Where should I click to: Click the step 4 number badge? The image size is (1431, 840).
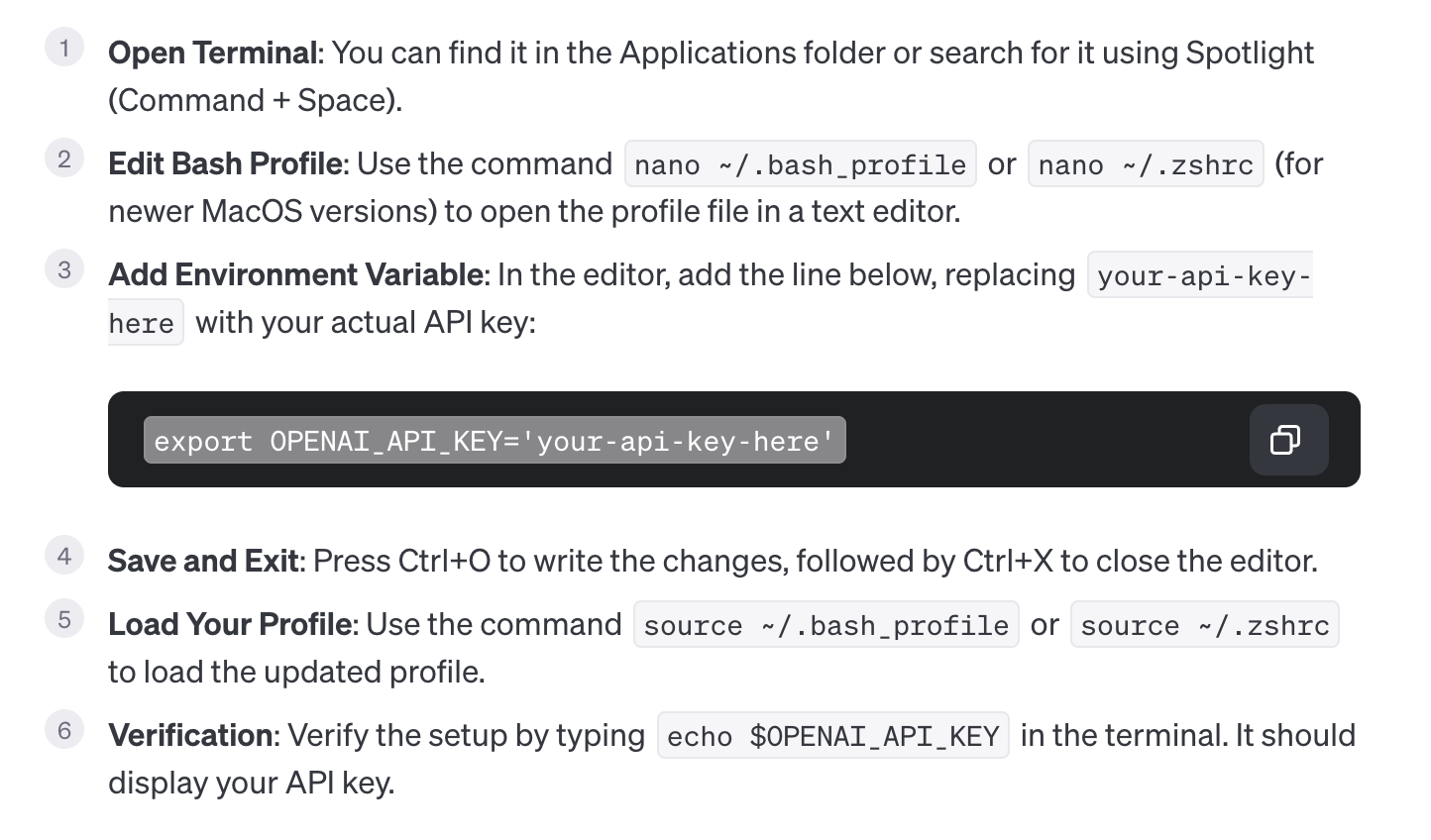point(64,556)
